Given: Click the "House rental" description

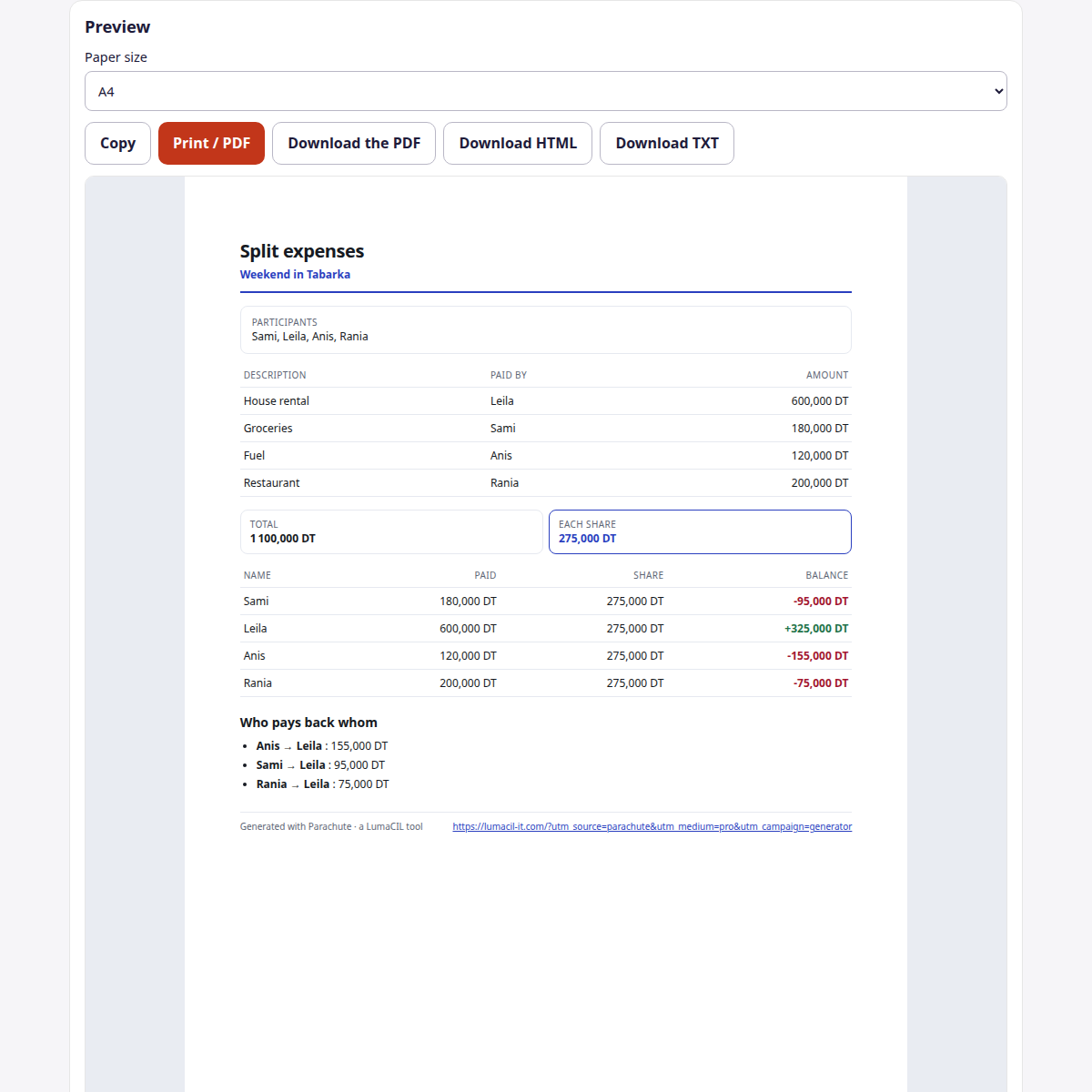Looking at the screenshot, I should (x=277, y=400).
